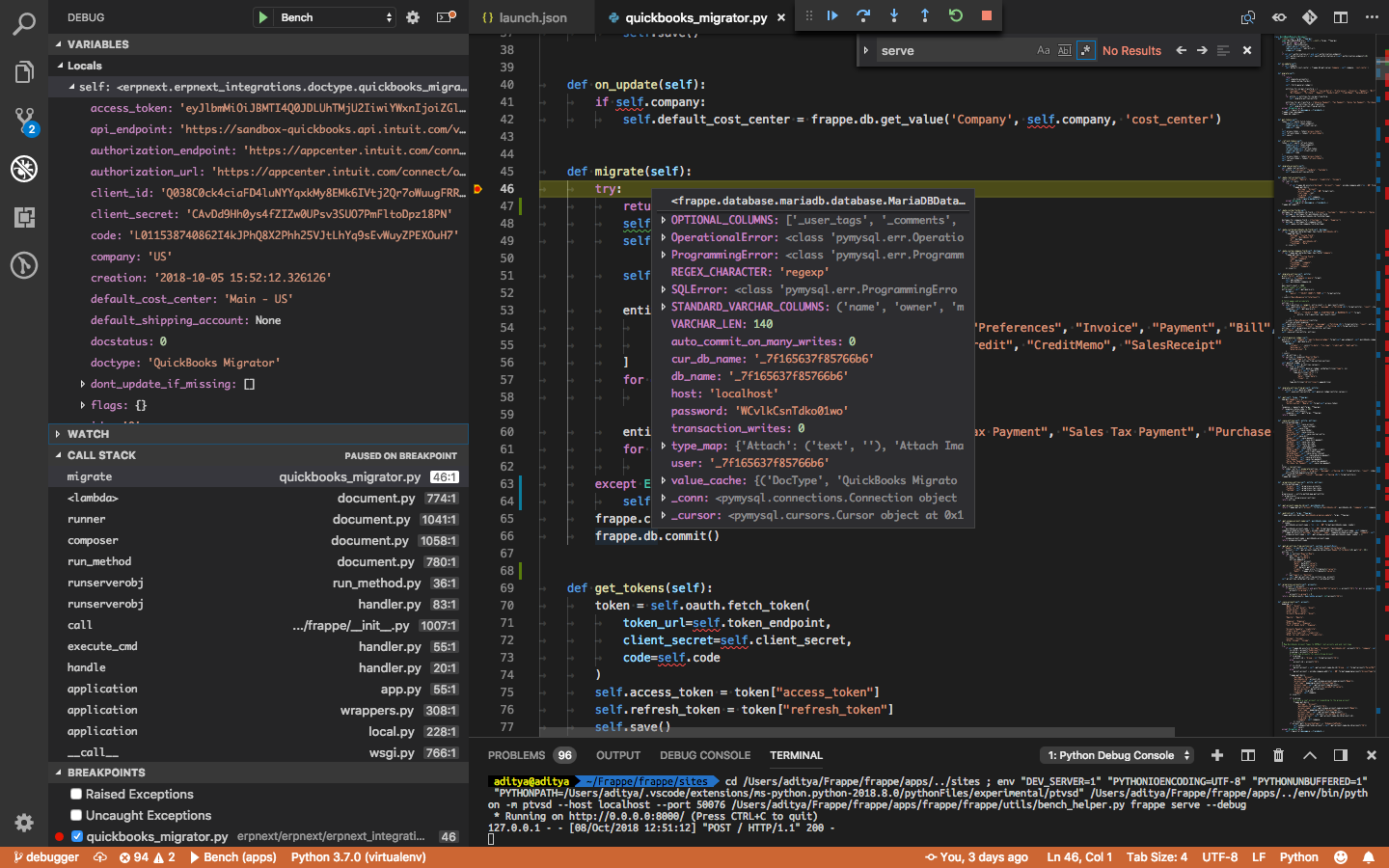The image size is (1389, 868).
Task: Go to next match in find widget
Action: coord(1202,50)
